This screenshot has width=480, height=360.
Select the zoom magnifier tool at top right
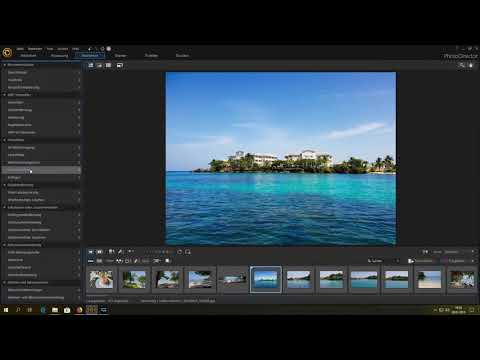pos(462,65)
